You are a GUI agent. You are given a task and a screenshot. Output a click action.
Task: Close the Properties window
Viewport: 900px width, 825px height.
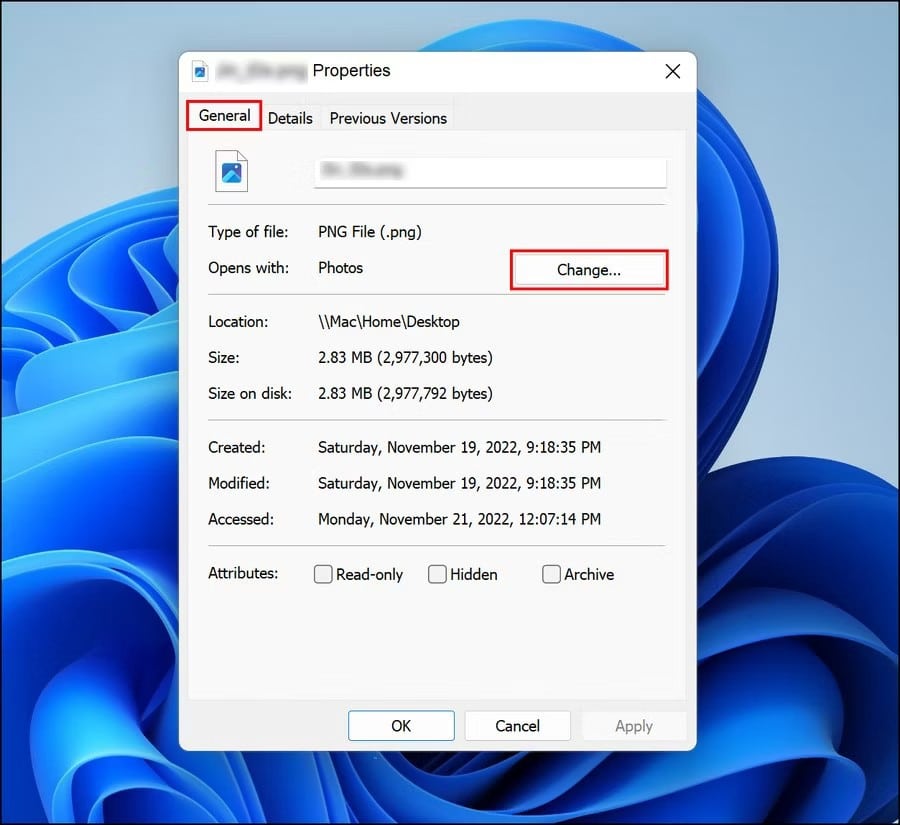(671, 71)
